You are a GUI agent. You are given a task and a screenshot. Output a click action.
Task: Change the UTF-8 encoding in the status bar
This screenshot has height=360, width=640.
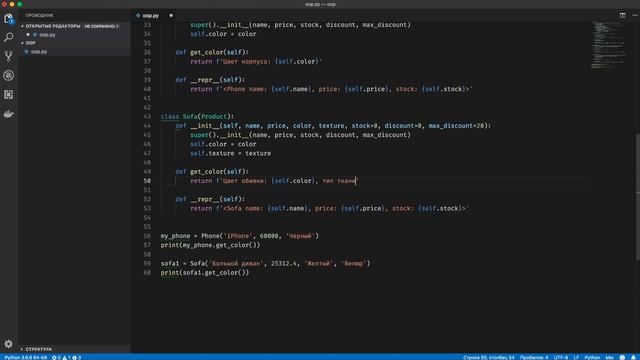click(560, 357)
